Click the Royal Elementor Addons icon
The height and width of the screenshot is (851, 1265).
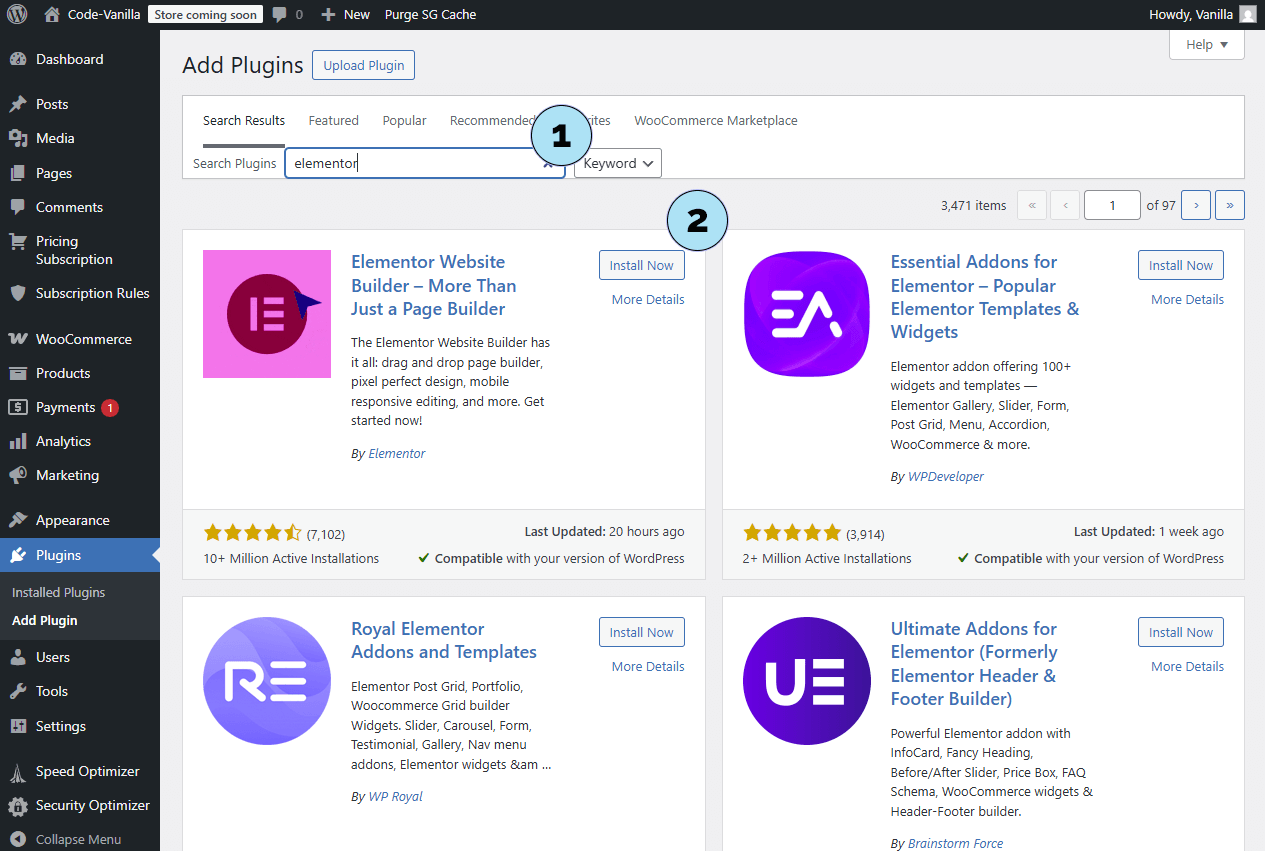[x=267, y=681]
